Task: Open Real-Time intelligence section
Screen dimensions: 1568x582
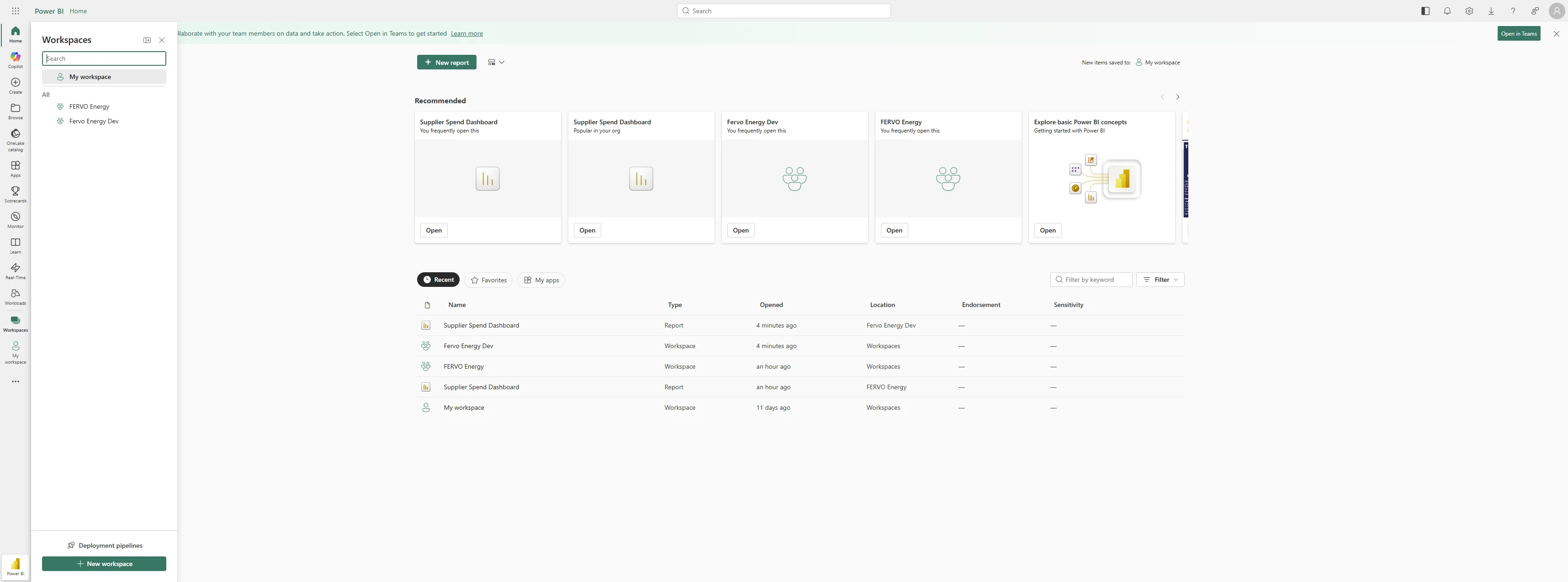Action: click(x=15, y=270)
